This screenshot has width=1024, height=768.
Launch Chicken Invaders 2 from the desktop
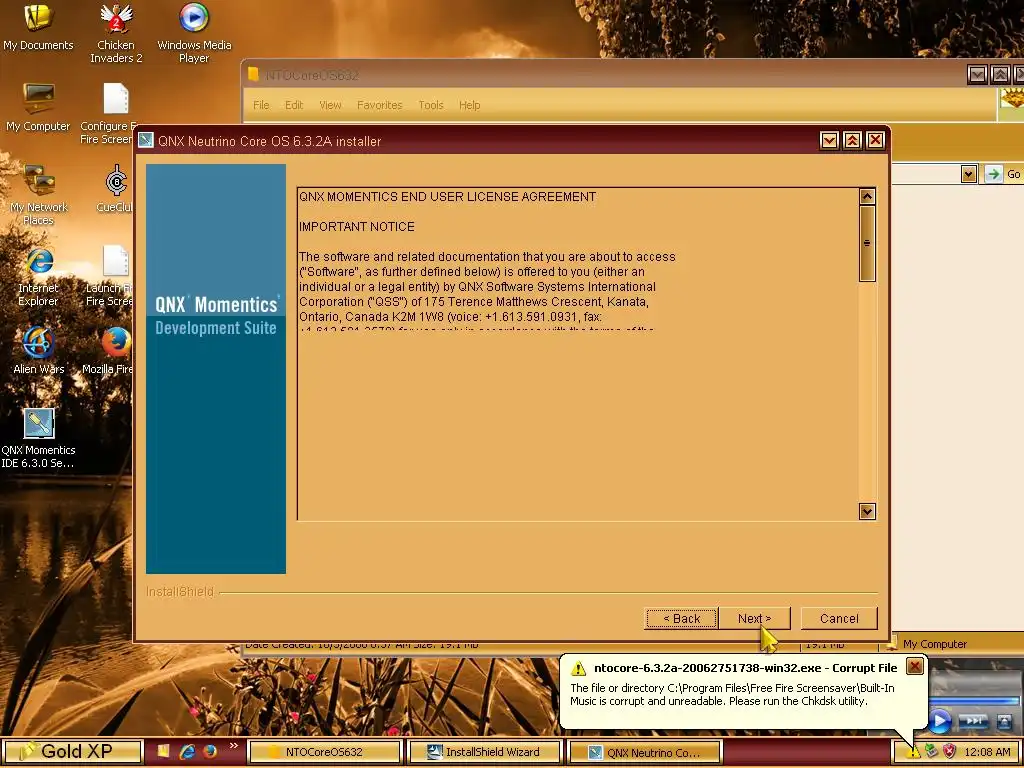[x=116, y=33]
